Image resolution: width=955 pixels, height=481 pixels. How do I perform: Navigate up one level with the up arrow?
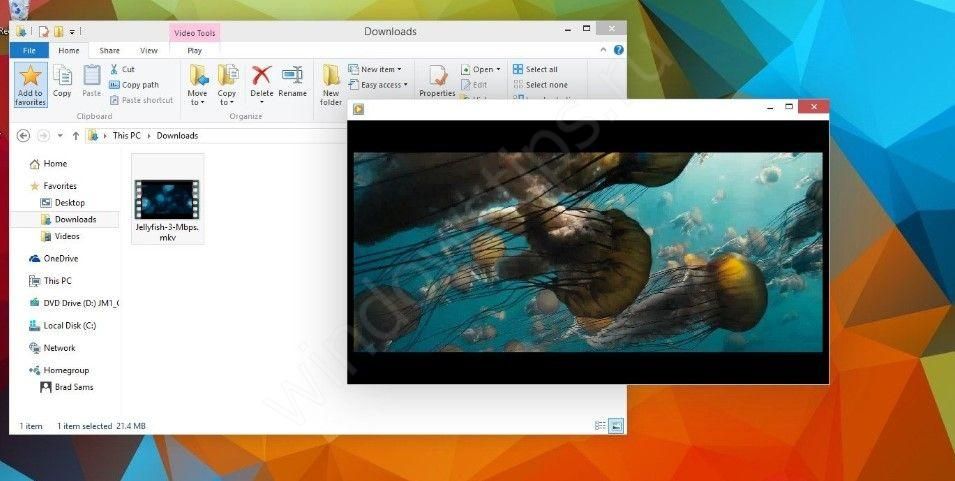[x=75, y=135]
